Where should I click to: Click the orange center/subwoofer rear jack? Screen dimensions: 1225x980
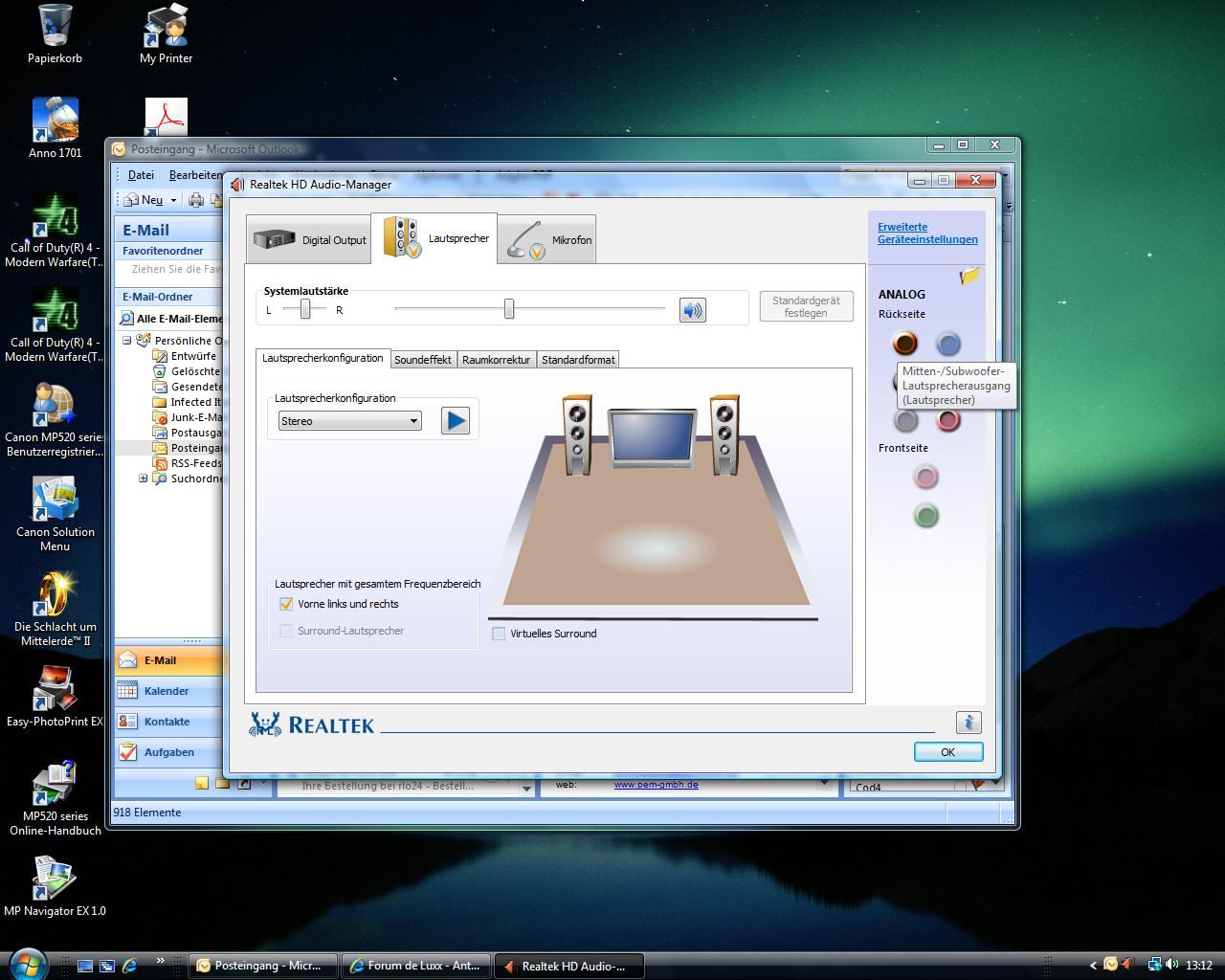pyautogui.click(x=904, y=343)
